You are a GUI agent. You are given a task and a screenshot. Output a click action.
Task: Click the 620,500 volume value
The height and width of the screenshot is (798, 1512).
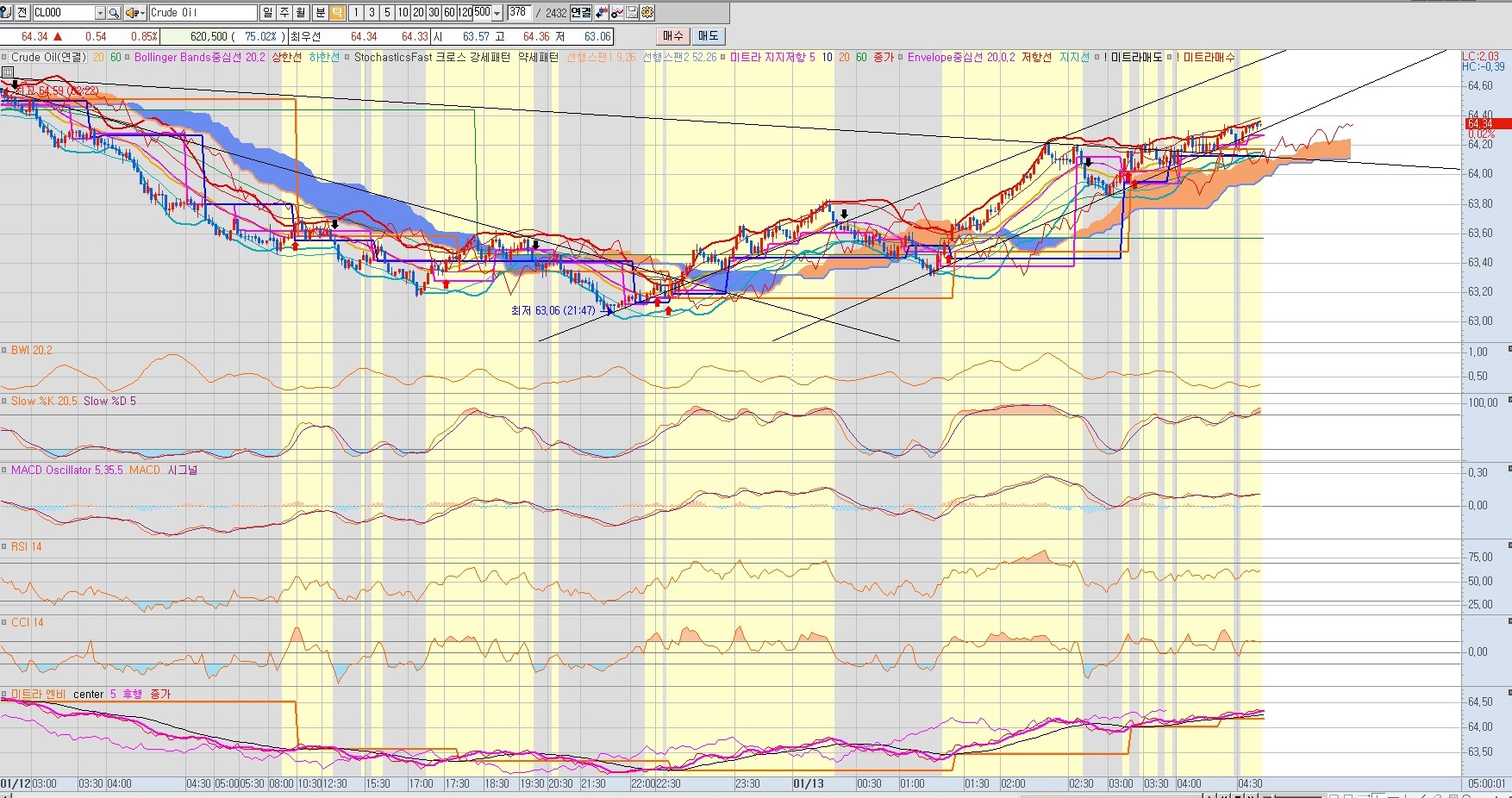209,36
